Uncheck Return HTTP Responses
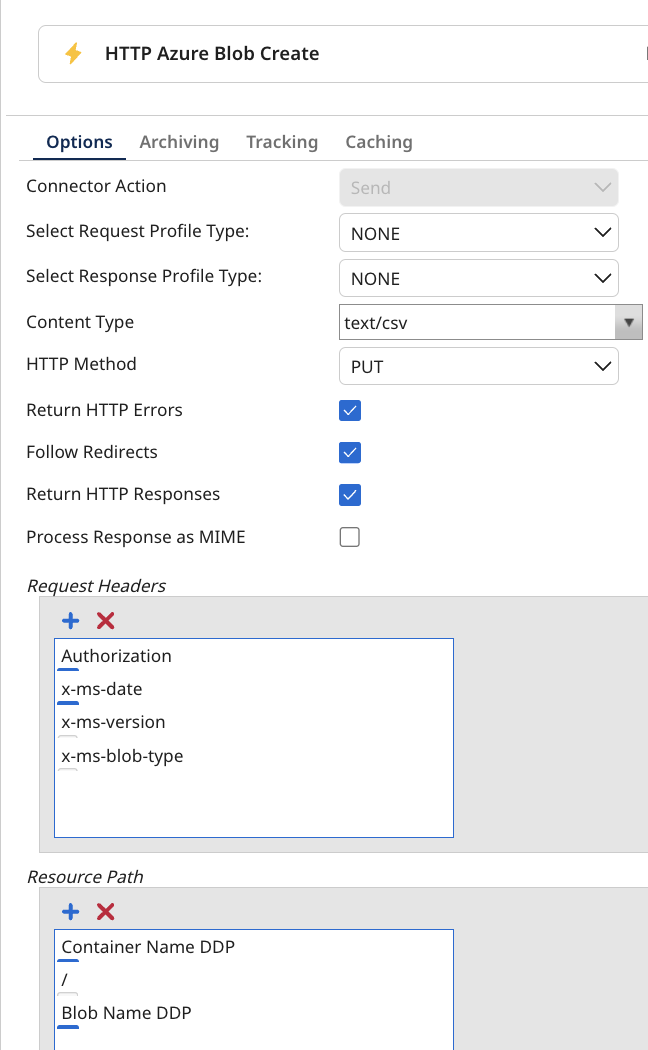Viewport: 648px width, 1050px height. point(349,494)
